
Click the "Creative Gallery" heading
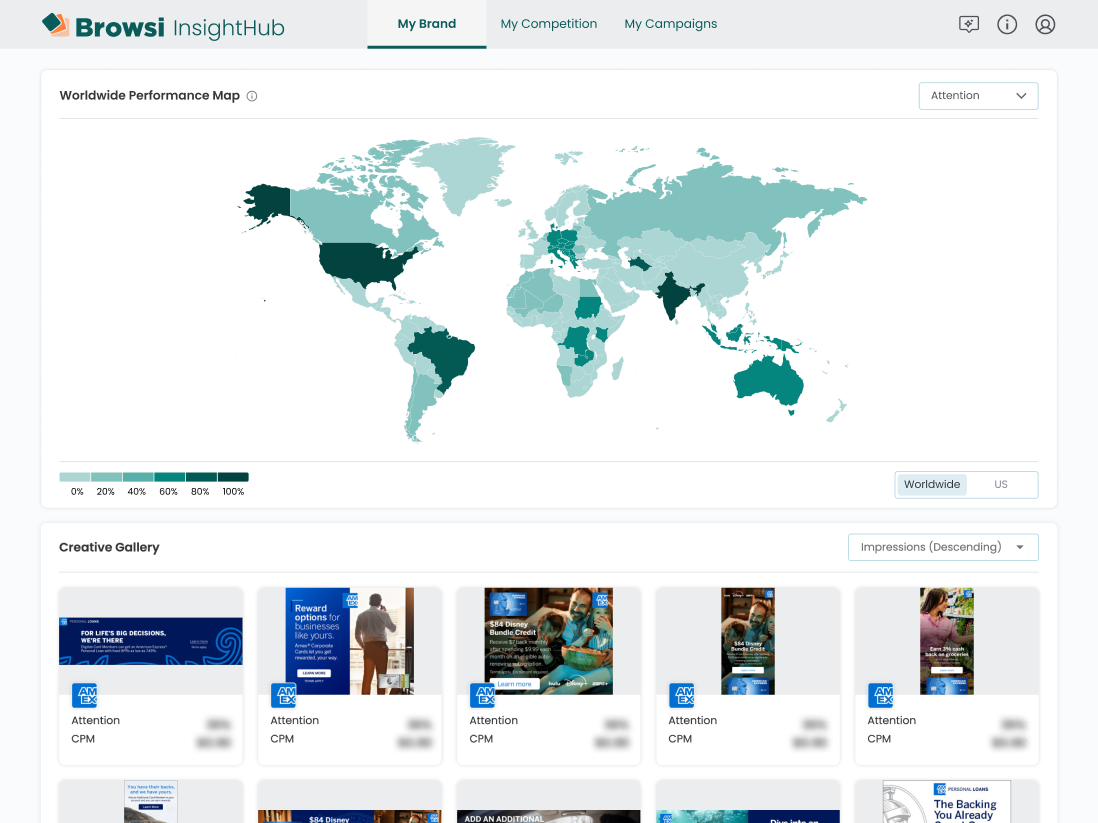[x=109, y=547]
